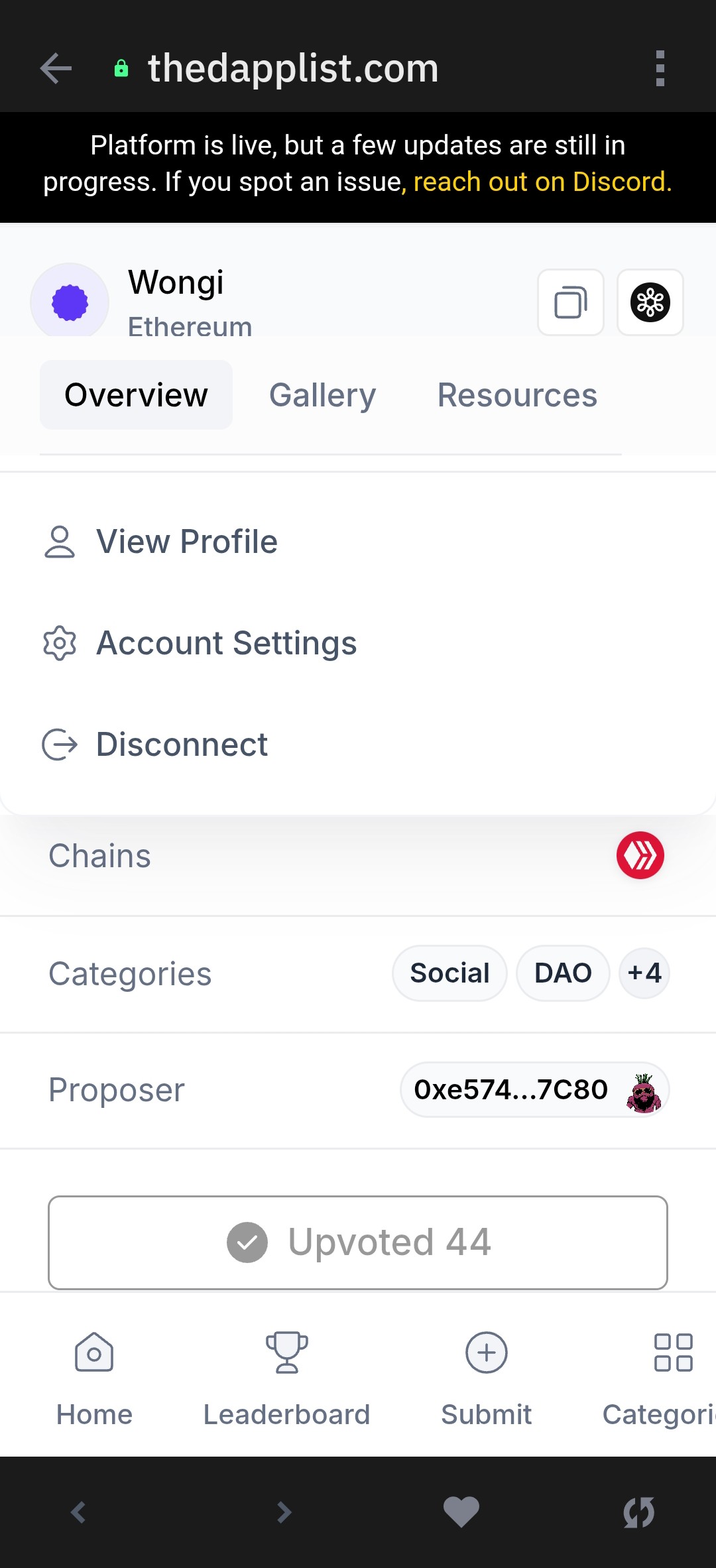Click the proposer address 0xe574...7C80 chip
The image size is (716, 1568).
pyautogui.click(x=535, y=1090)
